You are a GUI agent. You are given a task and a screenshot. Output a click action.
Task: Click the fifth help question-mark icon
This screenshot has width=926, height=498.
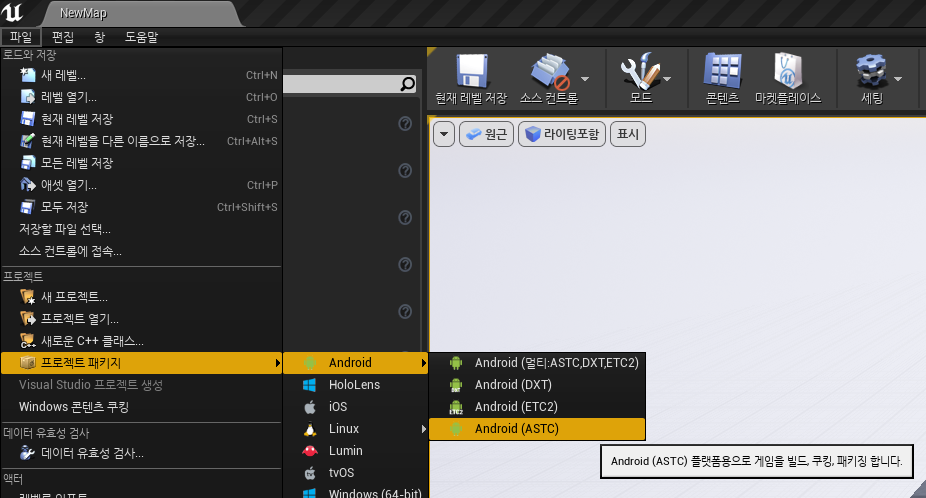(x=405, y=311)
